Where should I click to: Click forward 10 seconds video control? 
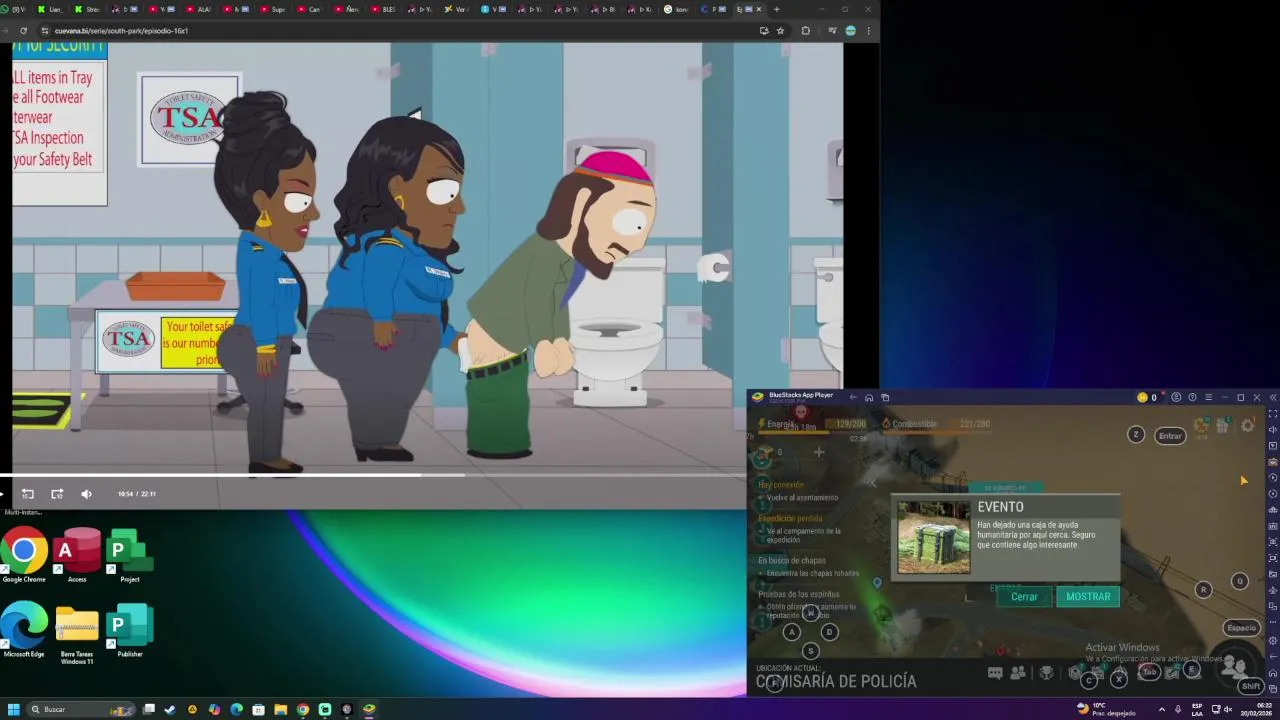57,494
